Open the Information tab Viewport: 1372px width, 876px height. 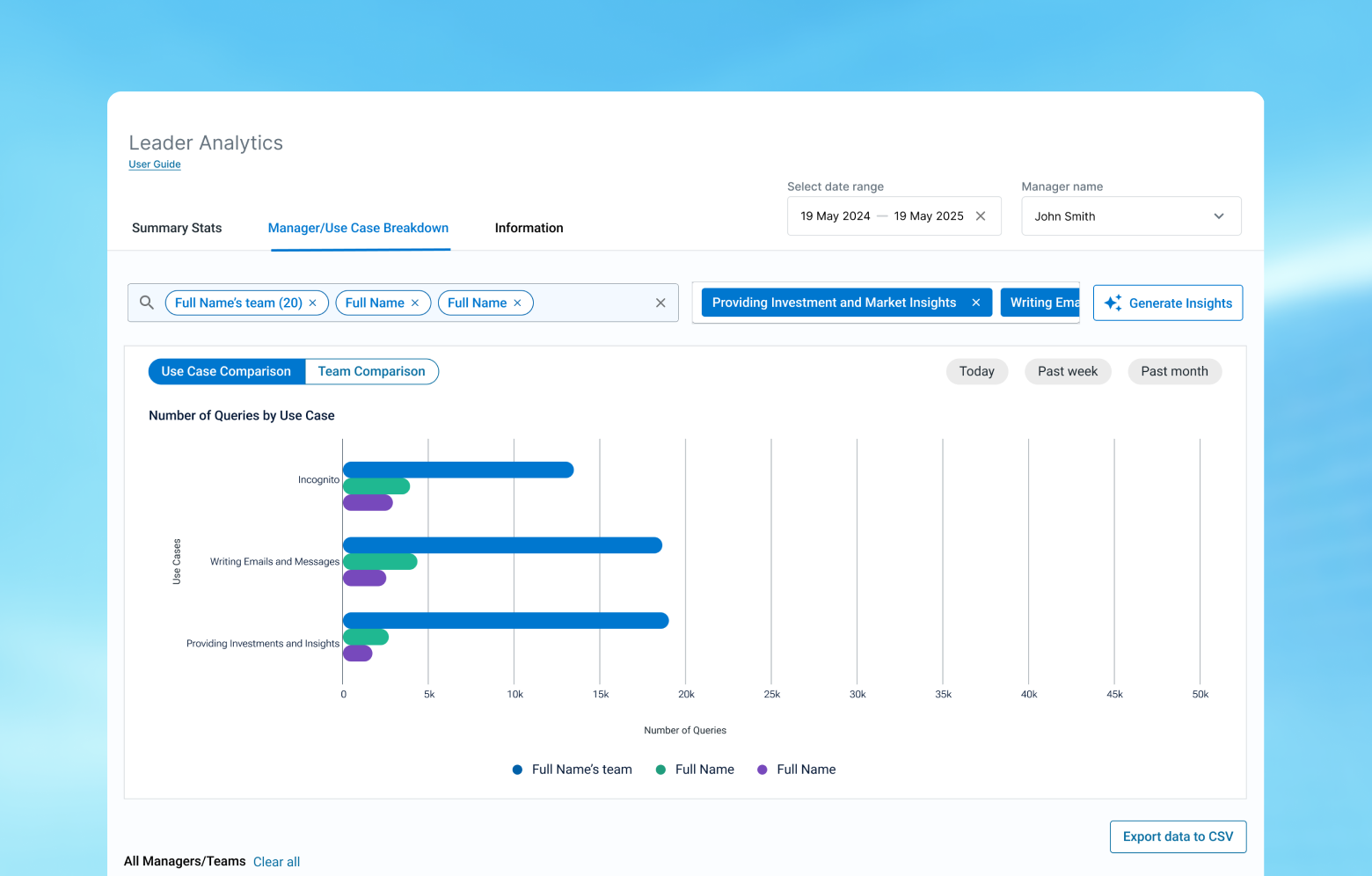click(529, 228)
